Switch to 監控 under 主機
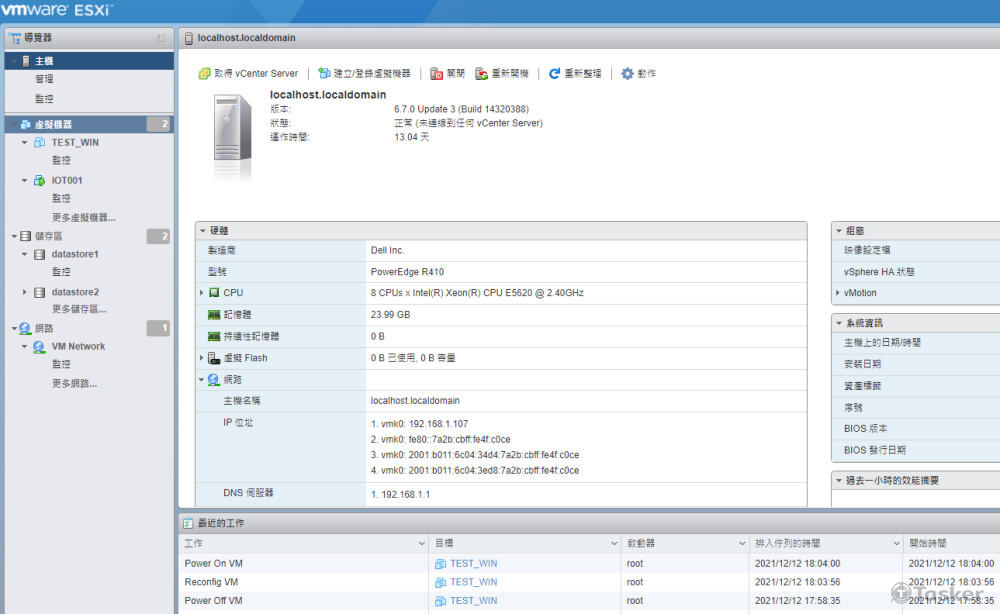Viewport: 1000px width, 614px height. pos(42,98)
